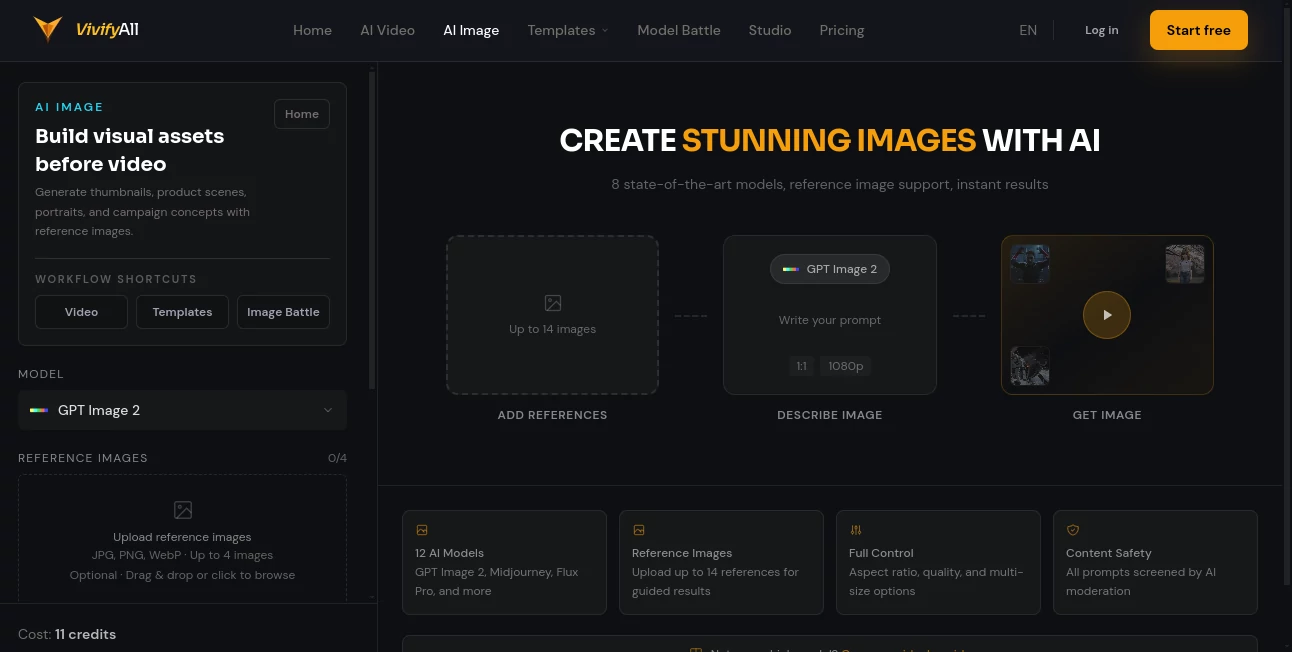
Task: Click the bottom-left thumbnail in Get Image preview
Action: pyautogui.click(x=1030, y=366)
